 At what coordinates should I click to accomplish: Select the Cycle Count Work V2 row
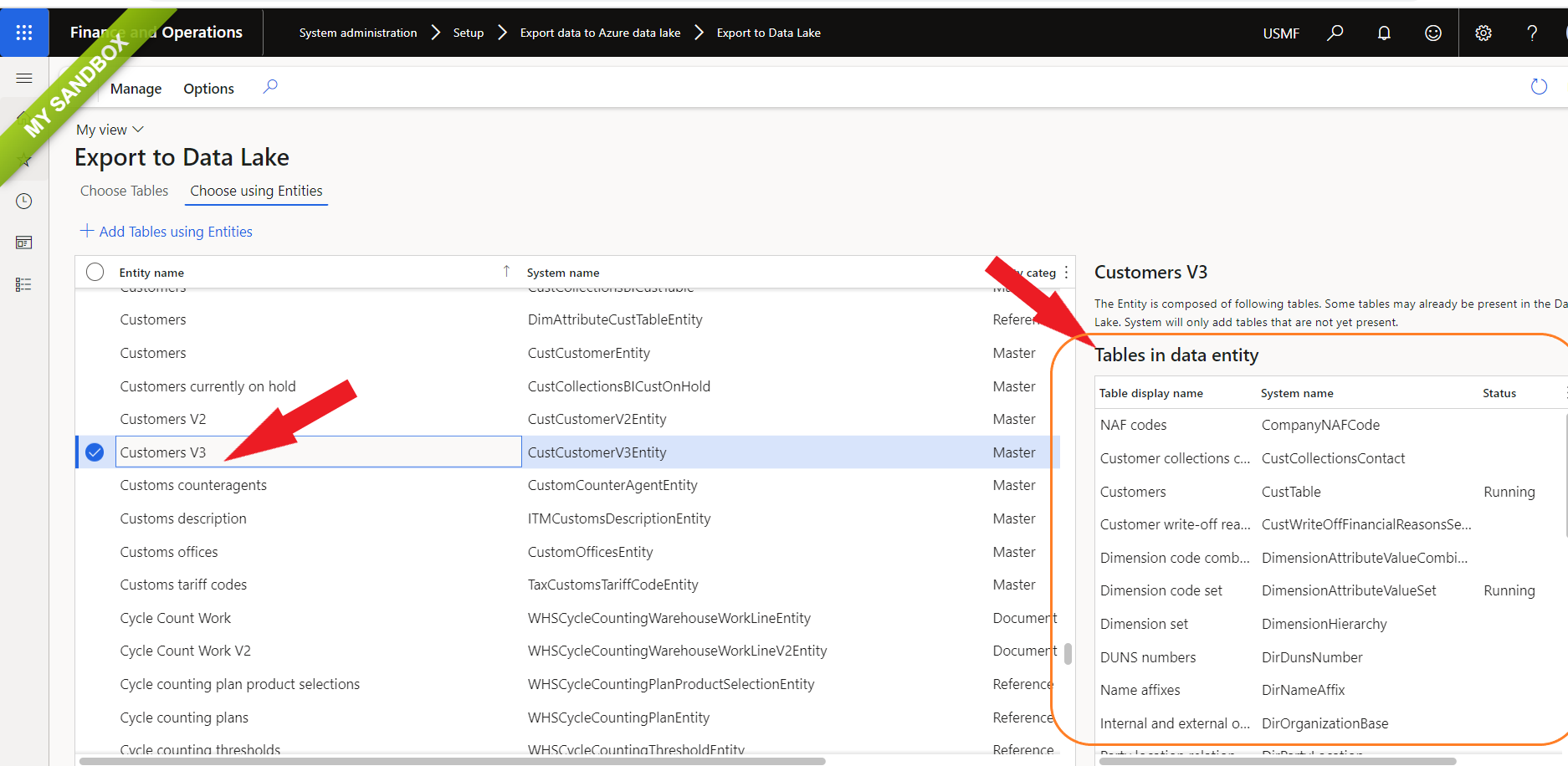coord(567,651)
